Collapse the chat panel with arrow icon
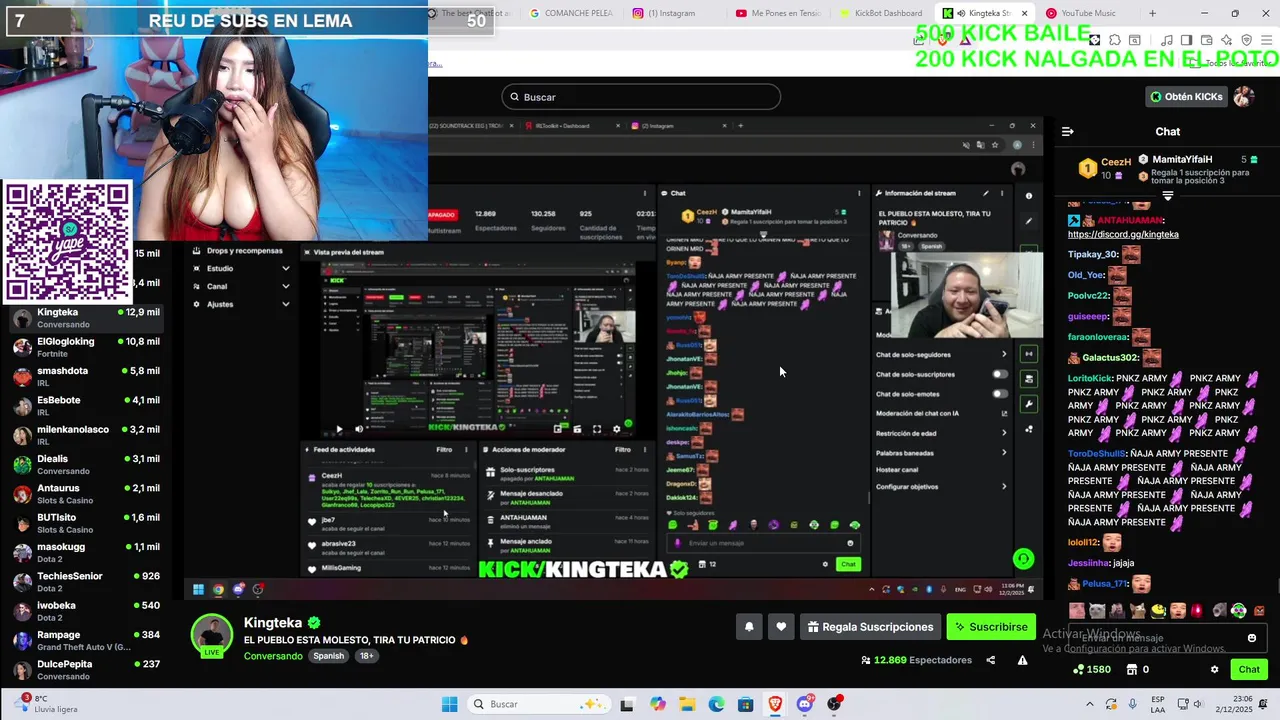The height and width of the screenshot is (720, 1280). coord(1067,131)
